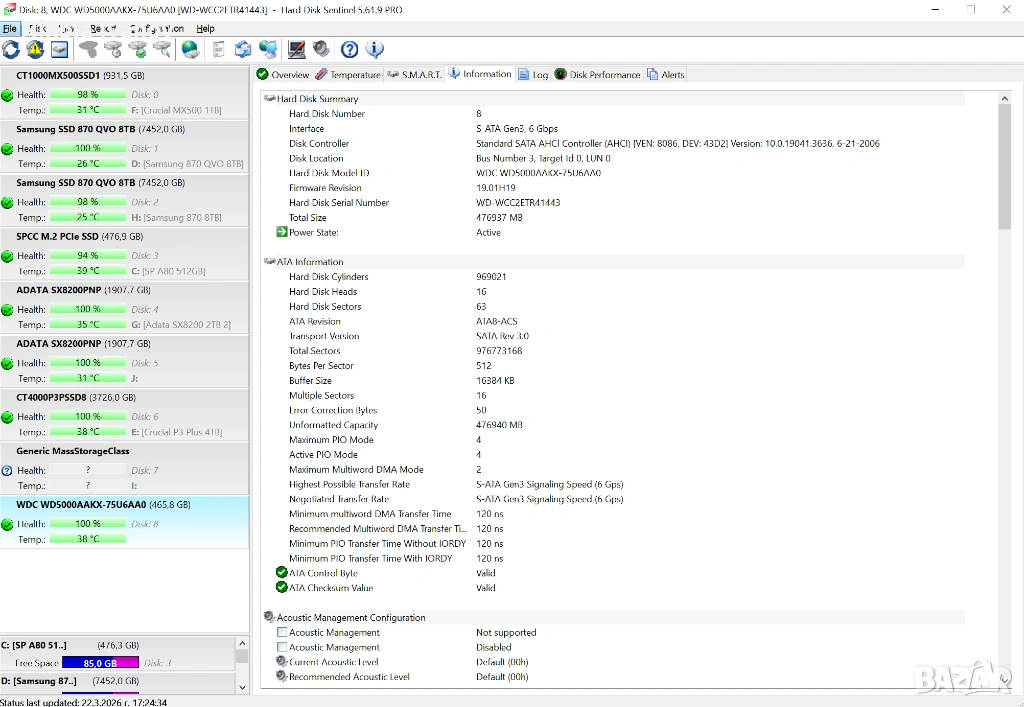Open help via the blue question mark icon
Viewport: 1024px width, 707px height.
click(x=349, y=49)
